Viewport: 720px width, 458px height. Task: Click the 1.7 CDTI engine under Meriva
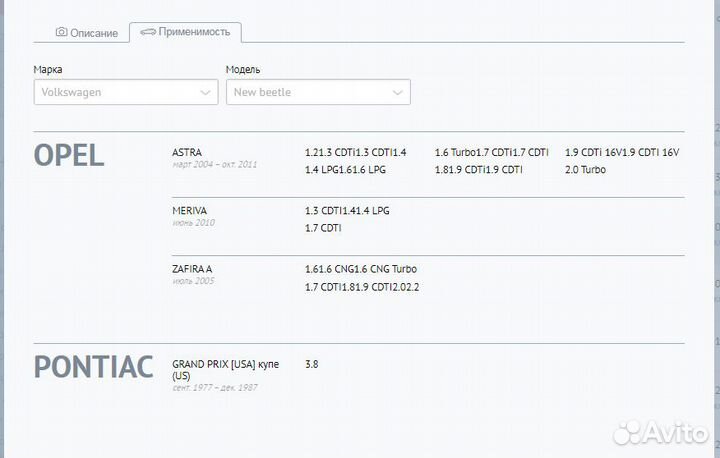(x=323, y=228)
